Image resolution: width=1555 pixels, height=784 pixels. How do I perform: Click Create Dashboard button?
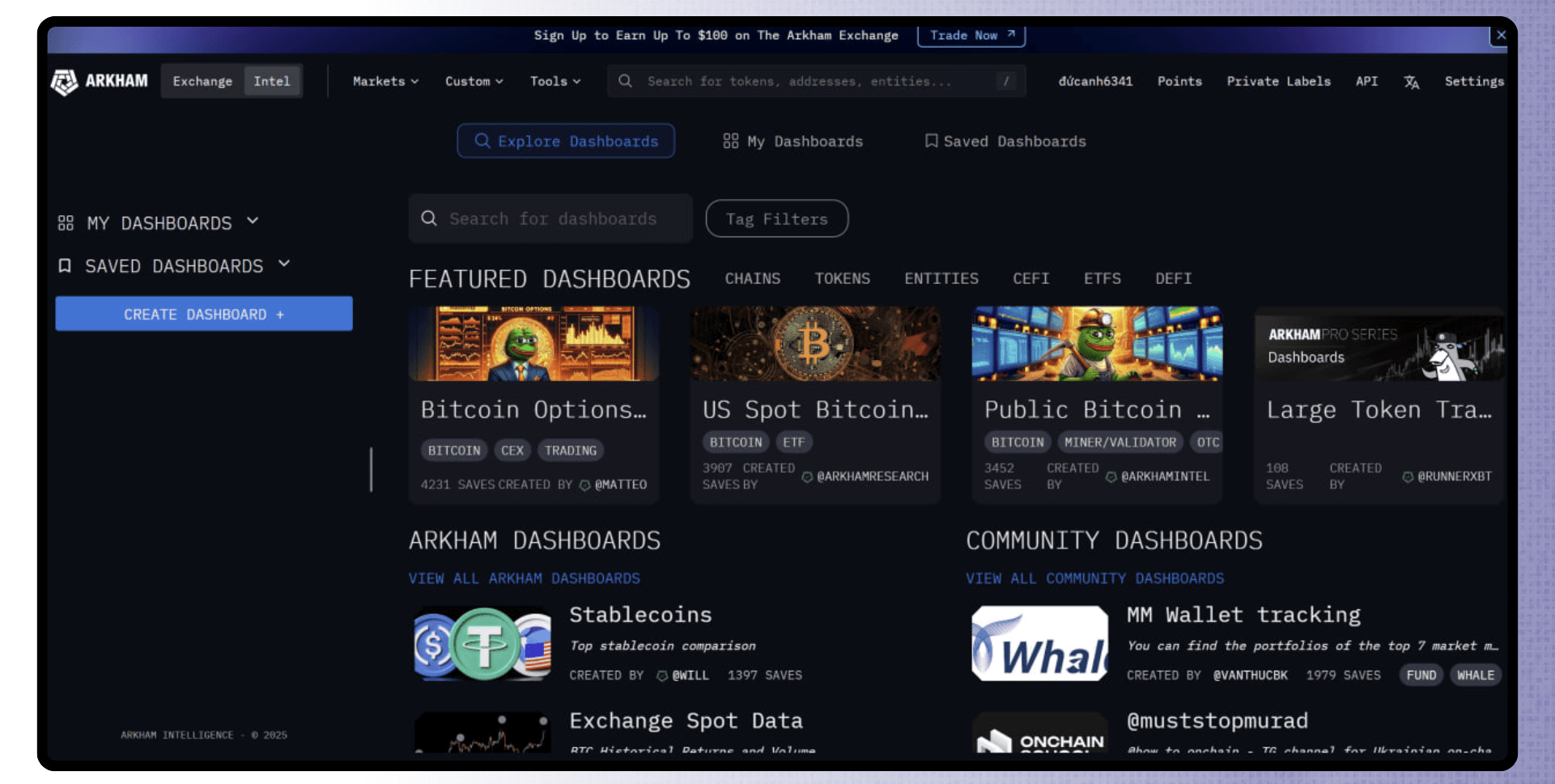(204, 314)
